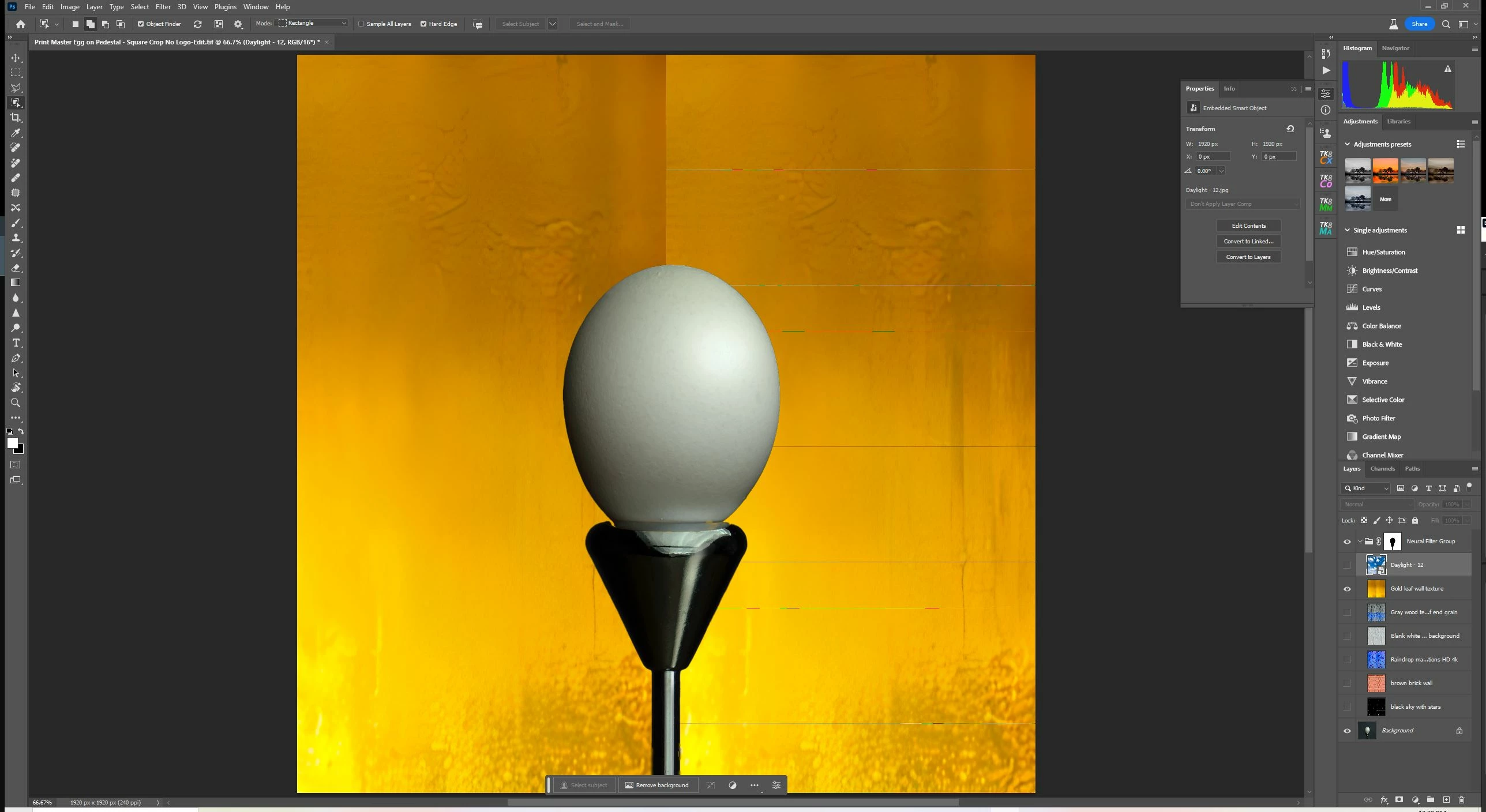The width and height of the screenshot is (1486, 812).
Task: Click the Edit Contents button
Action: 1248,225
